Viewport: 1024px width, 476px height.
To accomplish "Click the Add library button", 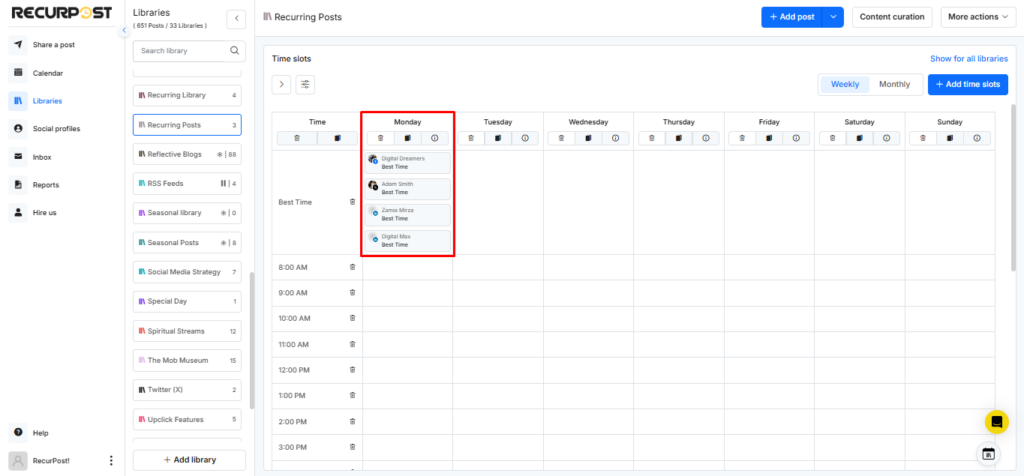I will point(189,460).
